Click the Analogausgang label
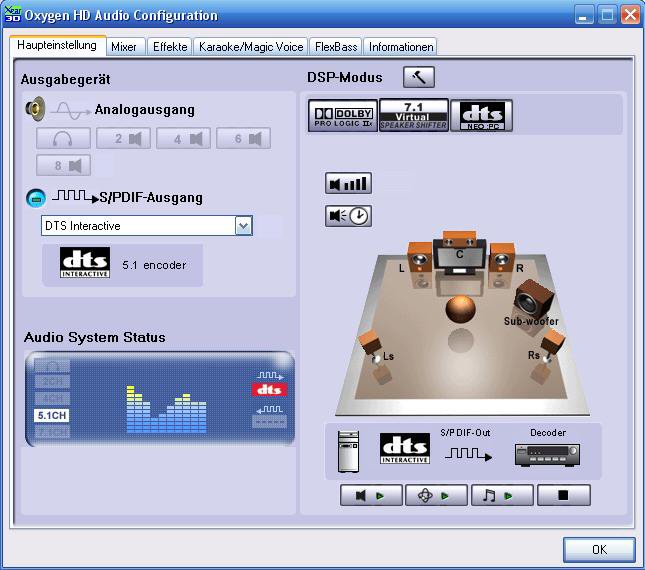Image resolution: width=645 pixels, height=570 pixels. point(144,110)
